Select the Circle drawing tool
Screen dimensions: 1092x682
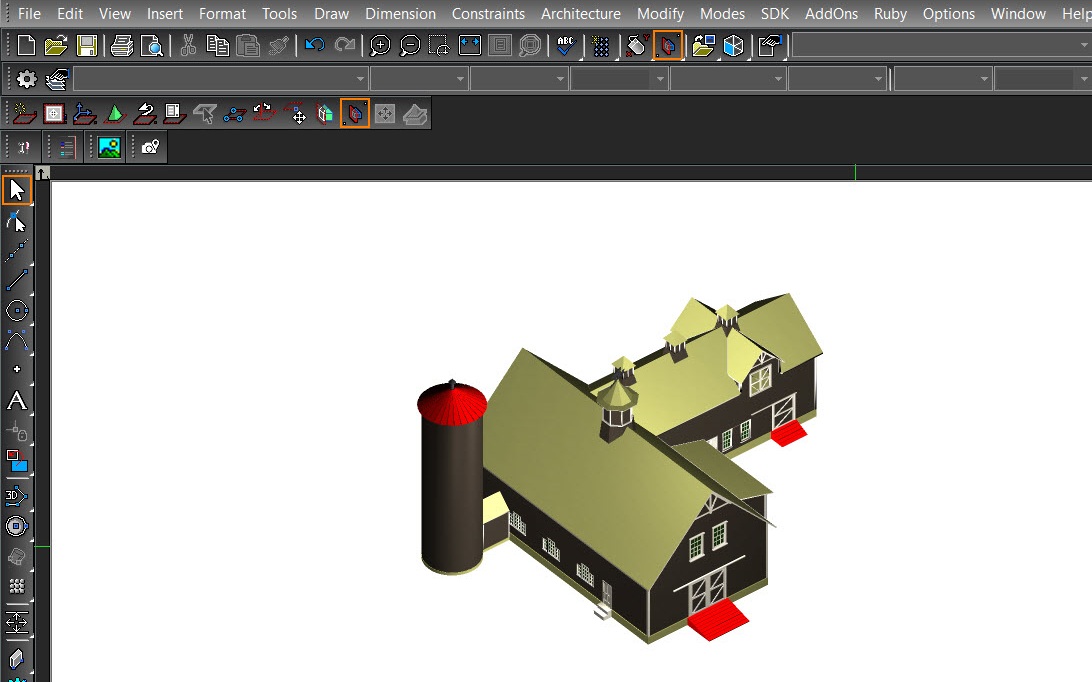pyautogui.click(x=17, y=310)
